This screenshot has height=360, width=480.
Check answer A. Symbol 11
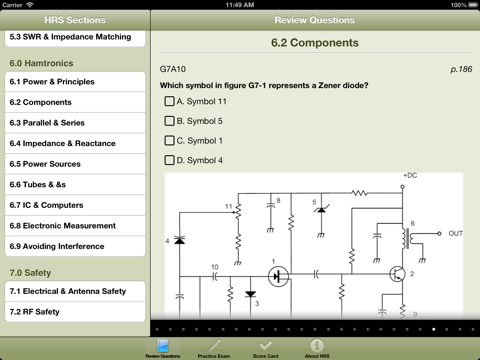click(169, 101)
